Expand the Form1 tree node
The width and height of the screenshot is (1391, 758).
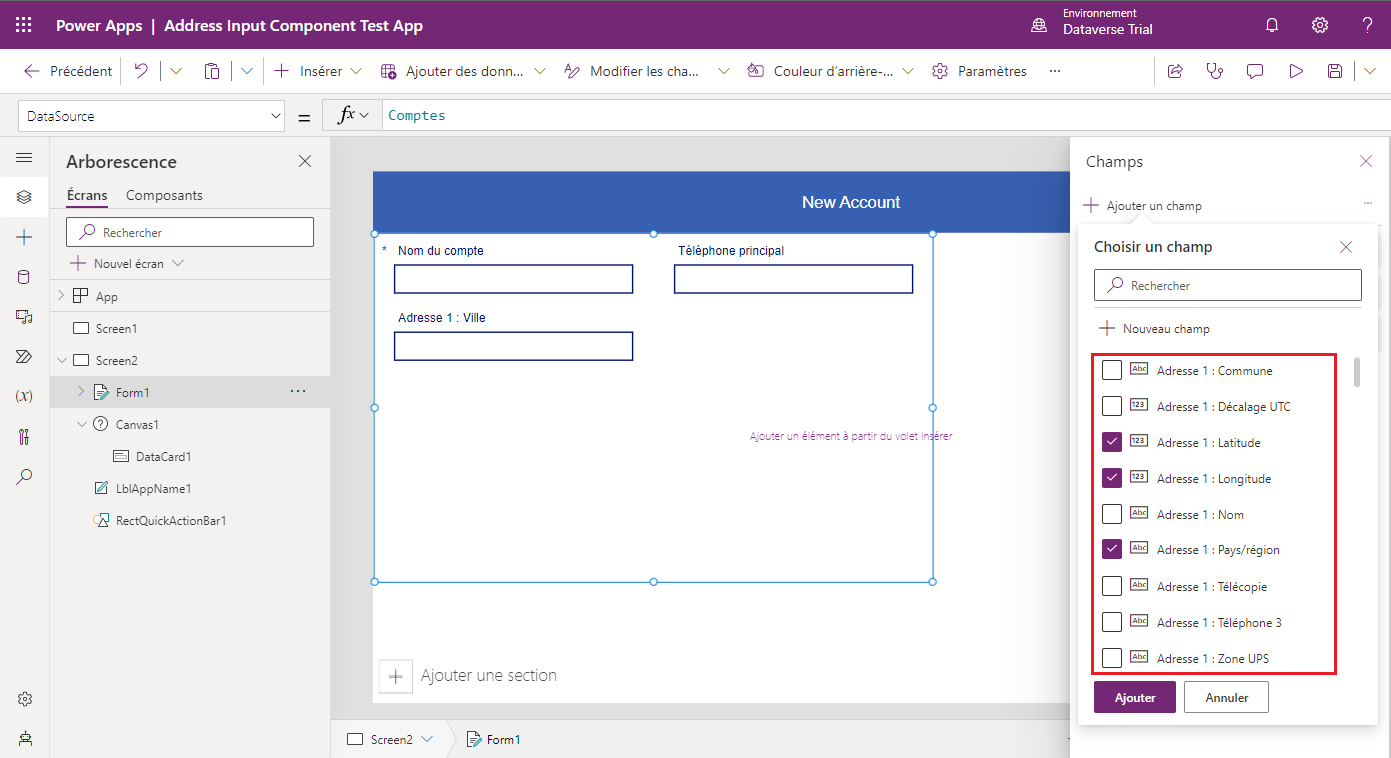pyautogui.click(x=81, y=392)
